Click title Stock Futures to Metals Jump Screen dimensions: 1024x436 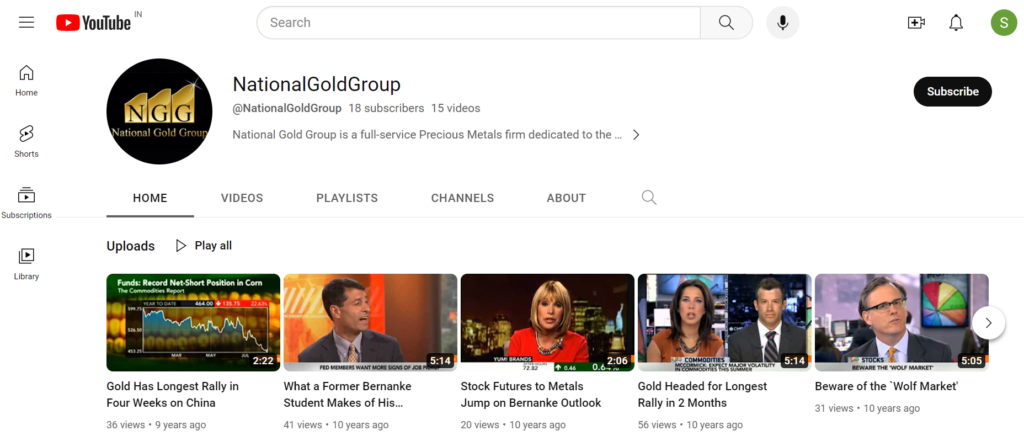tap(531, 394)
